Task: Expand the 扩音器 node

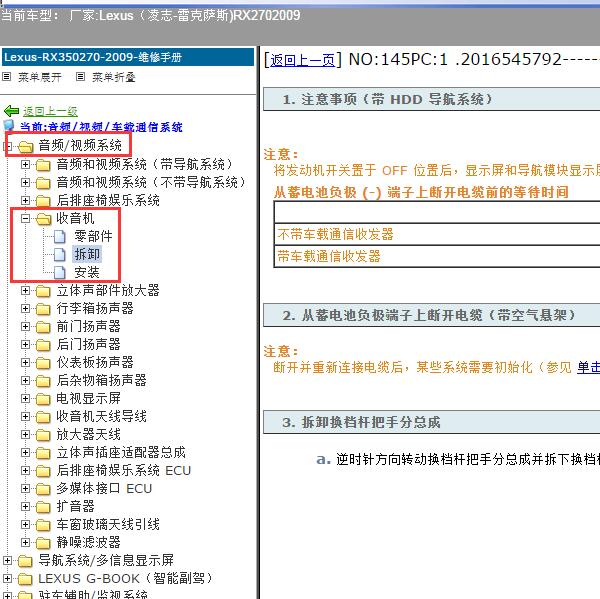Action: (25, 506)
